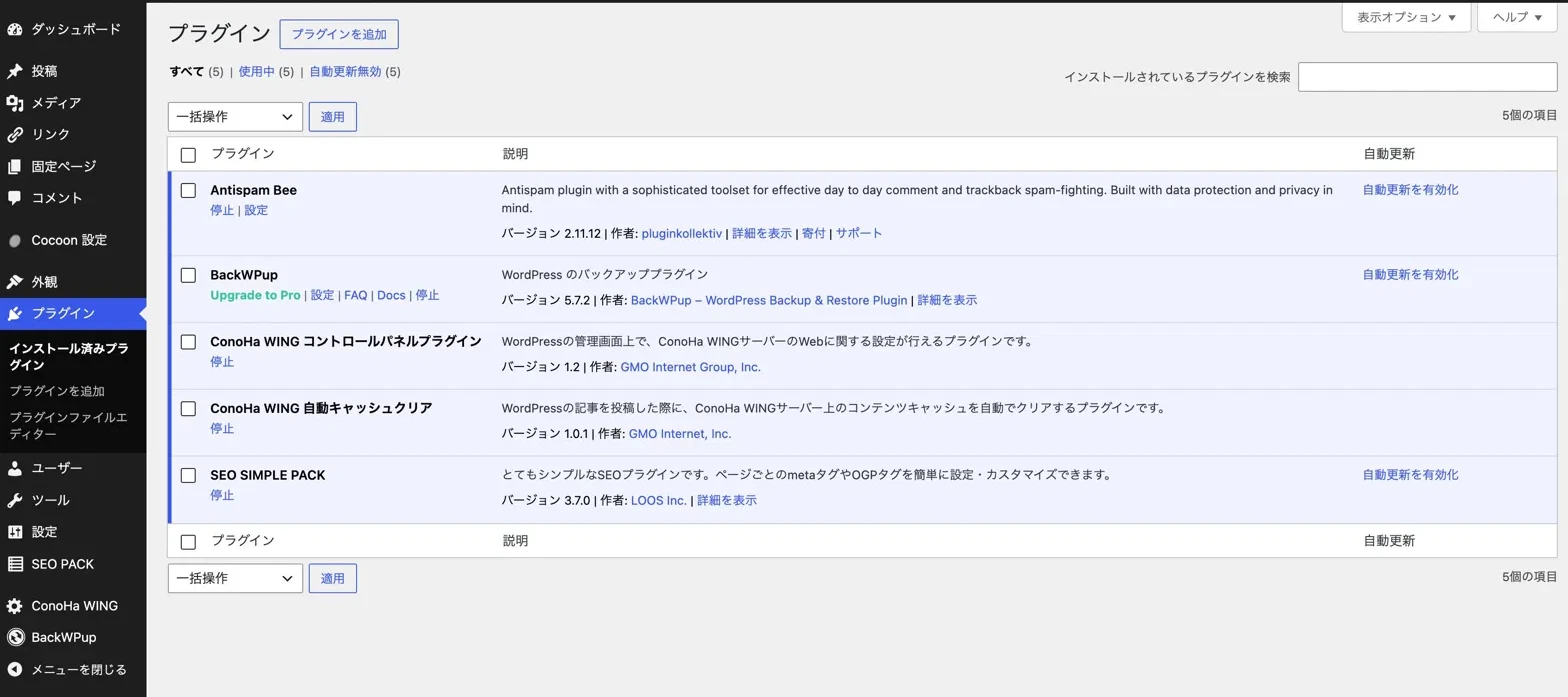
Task: Focus the installed plugins search field
Action: click(x=1427, y=77)
